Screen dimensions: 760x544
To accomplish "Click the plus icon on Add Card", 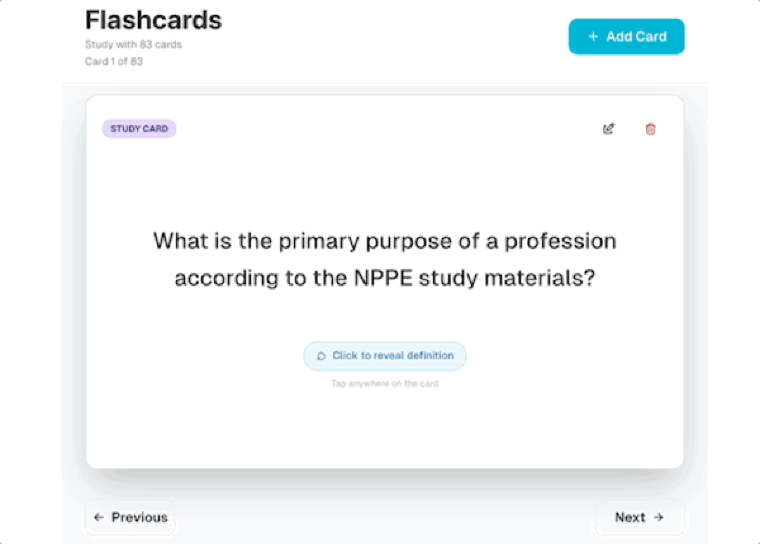I will (x=593, y=37).
